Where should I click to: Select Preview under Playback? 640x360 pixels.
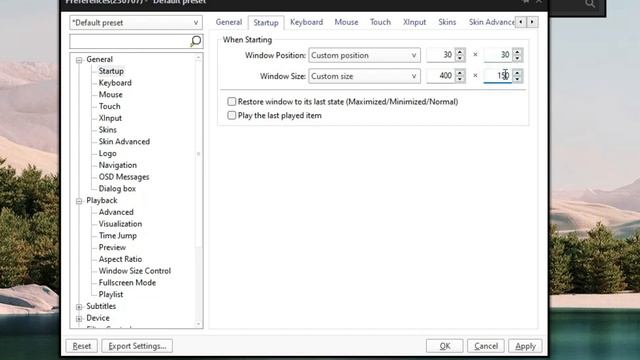(112, 248)
